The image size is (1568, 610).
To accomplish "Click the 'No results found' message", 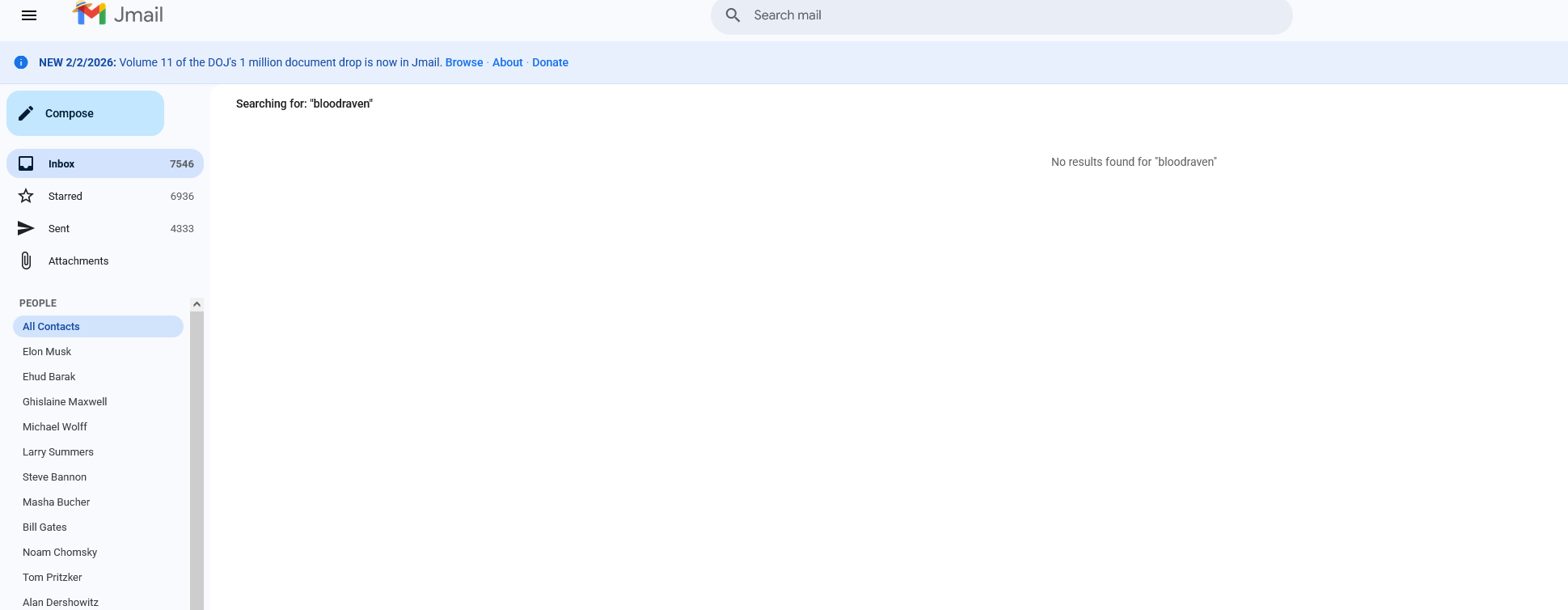I will 1134,162.
